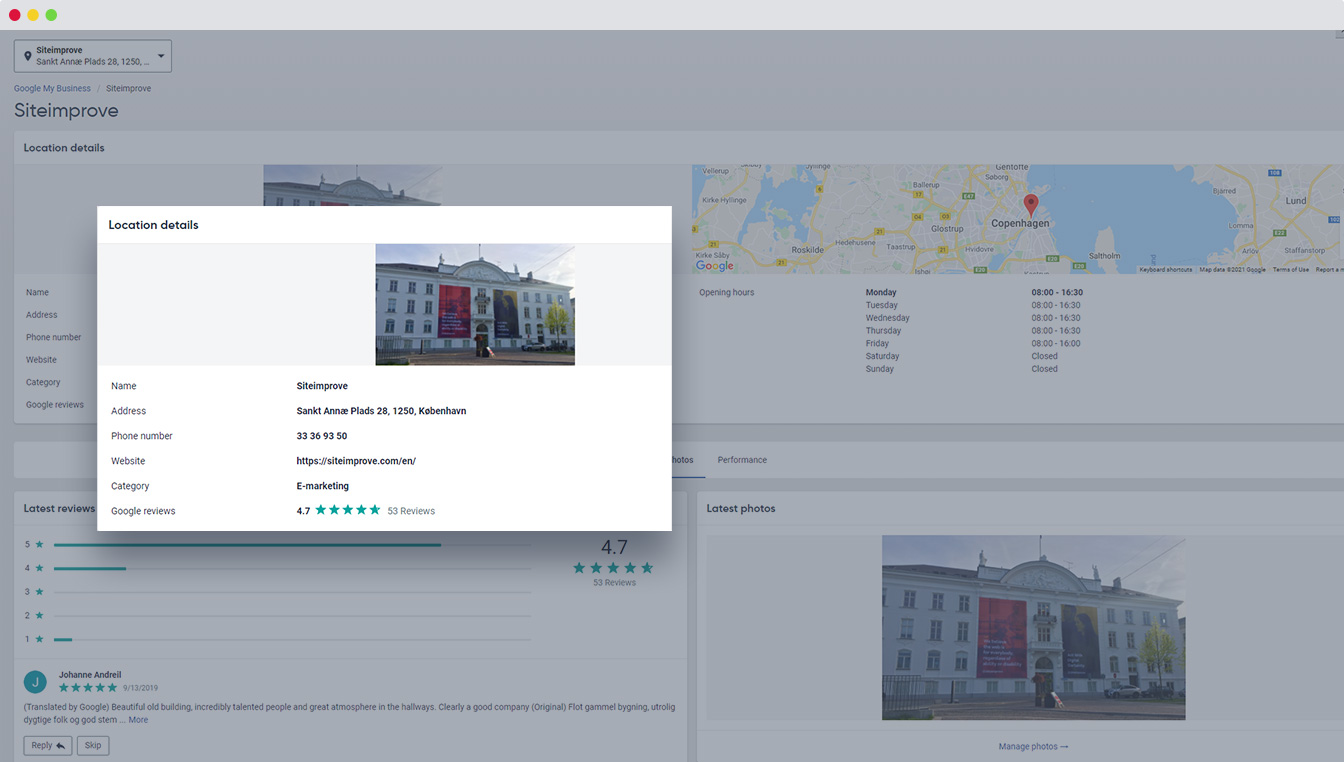1344x762 pixels.
Task: Click the Monday opening hours row
Action: 974,293
